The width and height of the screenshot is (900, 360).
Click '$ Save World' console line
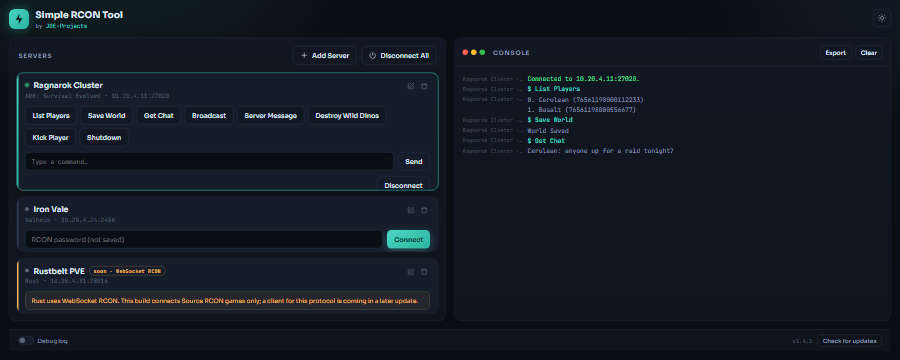tap(549, 120)
